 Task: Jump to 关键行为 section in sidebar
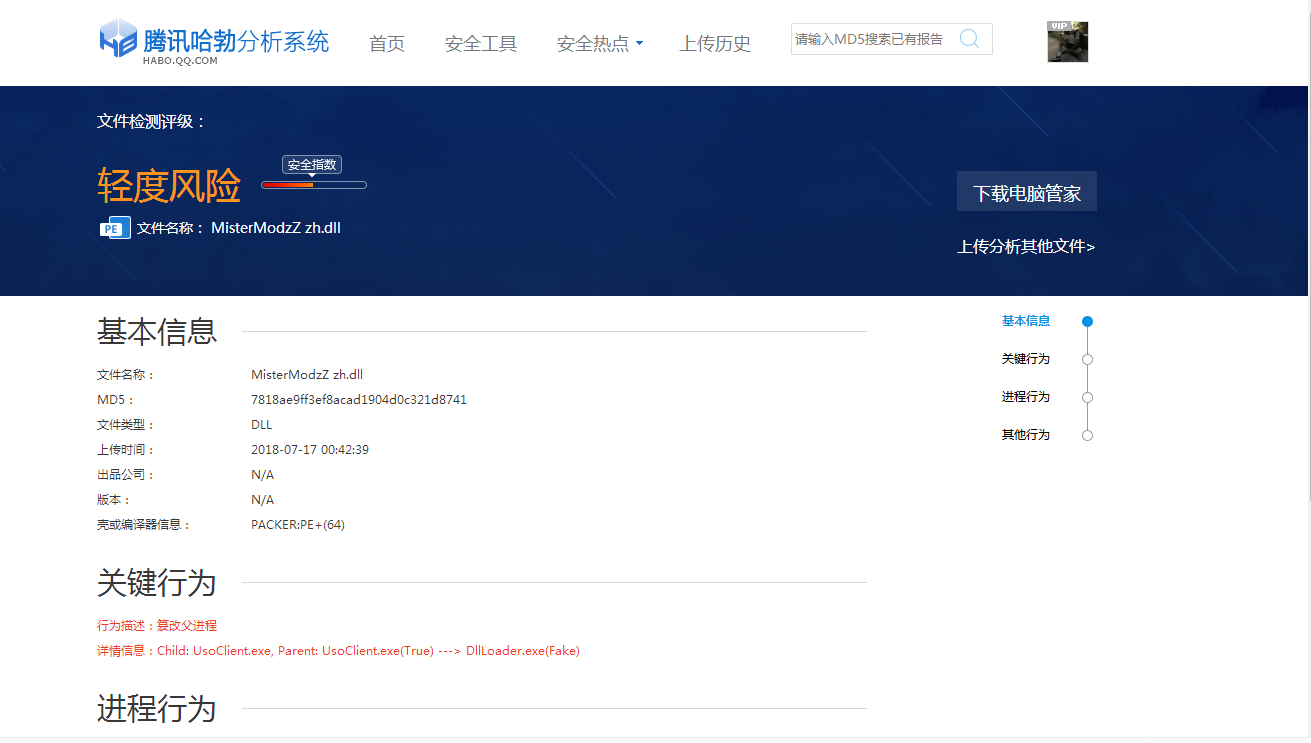(x=1026, y=359)
